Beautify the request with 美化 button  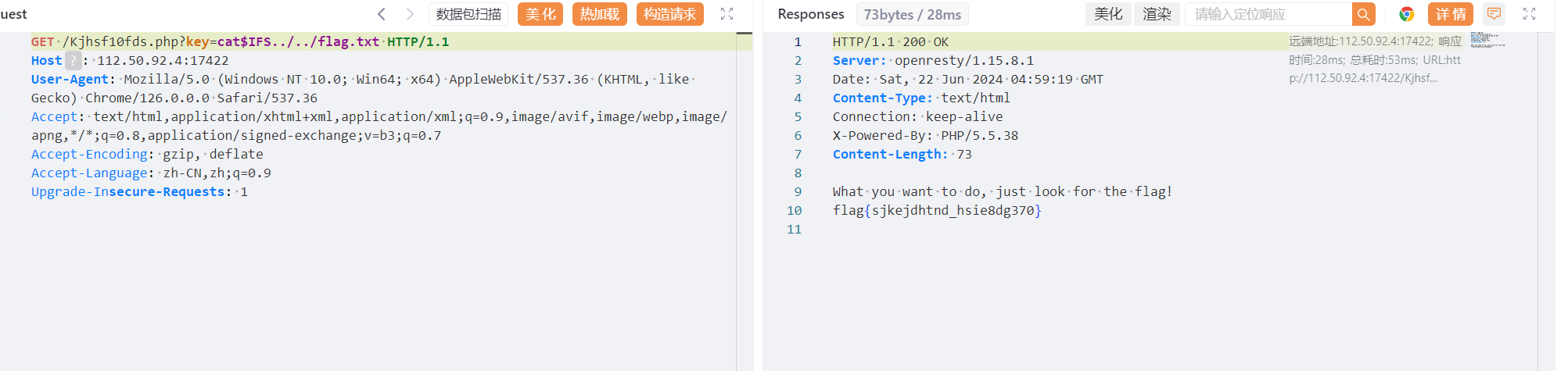(x=540, y=14)
